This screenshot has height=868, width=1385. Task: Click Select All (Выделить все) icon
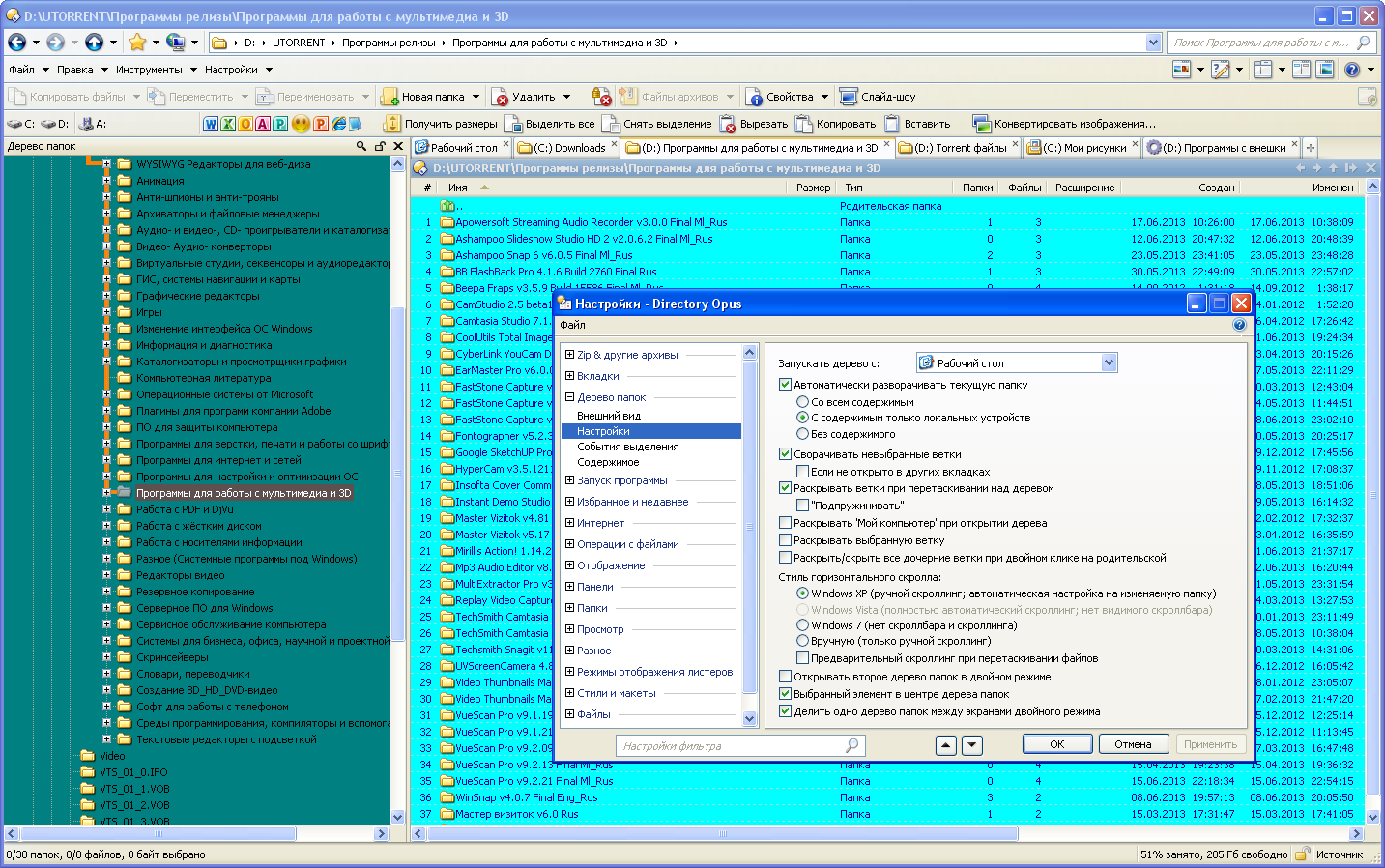click(513, 124)
